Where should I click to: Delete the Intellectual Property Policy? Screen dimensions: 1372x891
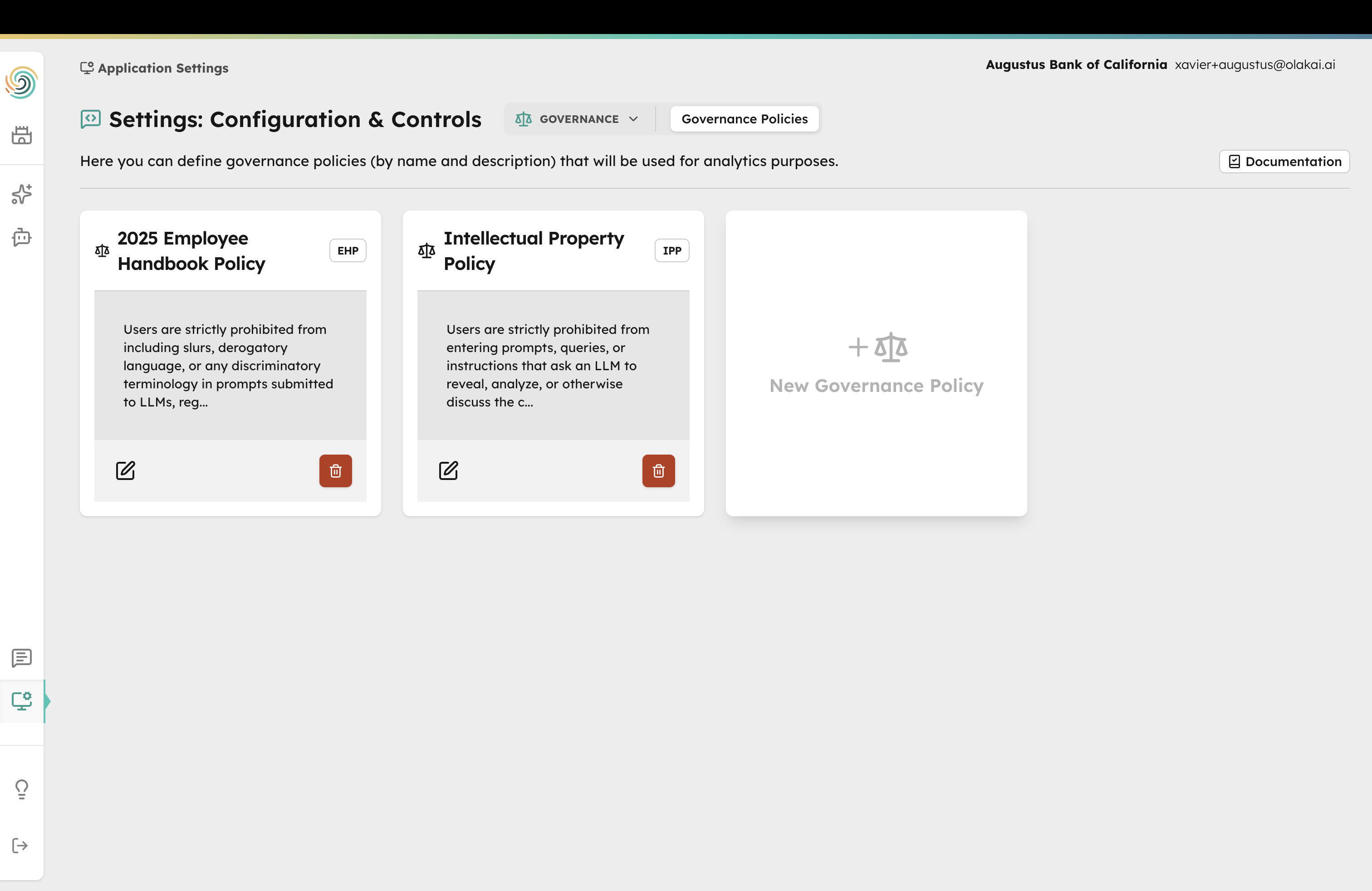[658, 471]
